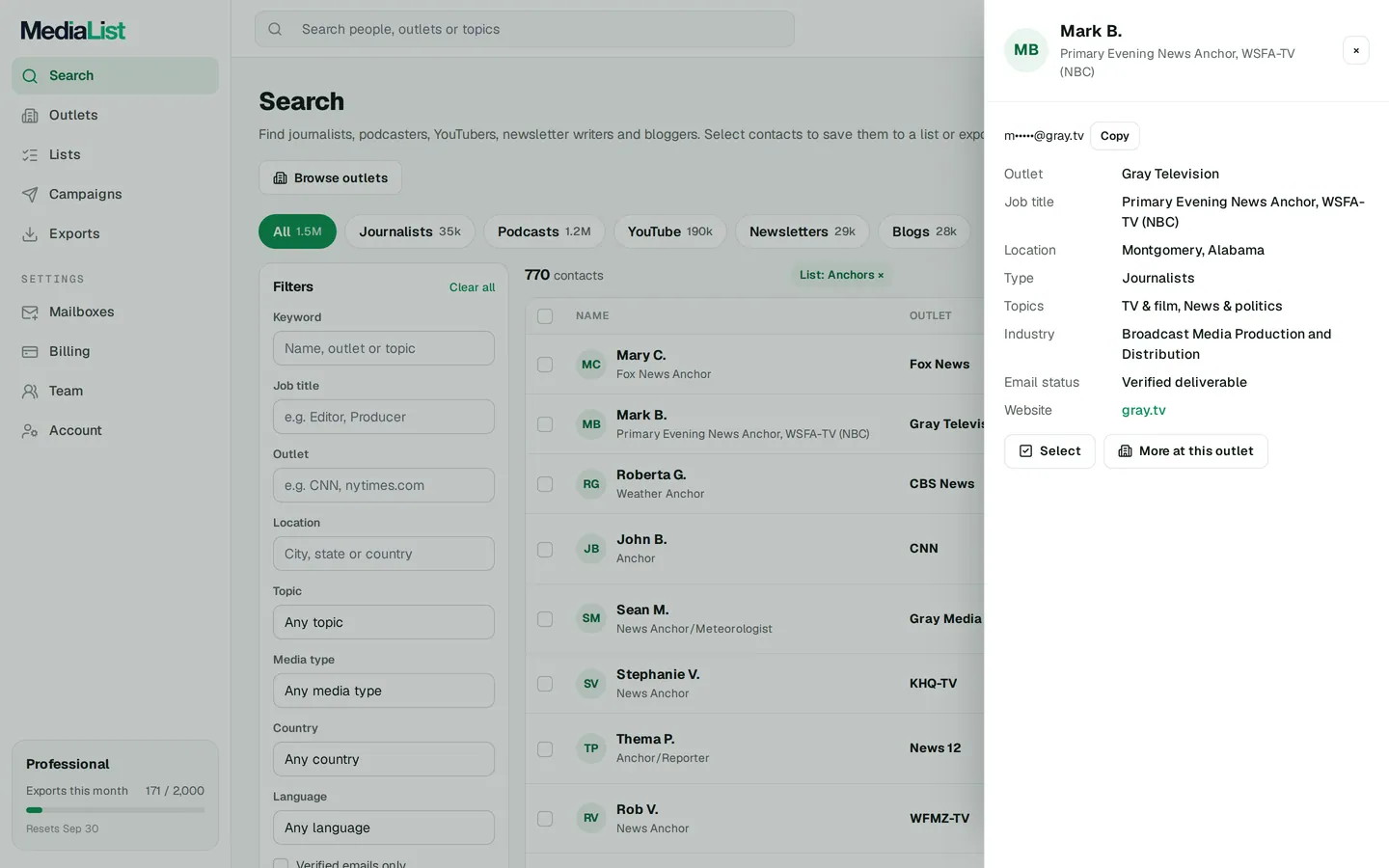
Task: Open the Any country dropdown
Action: 384,759
